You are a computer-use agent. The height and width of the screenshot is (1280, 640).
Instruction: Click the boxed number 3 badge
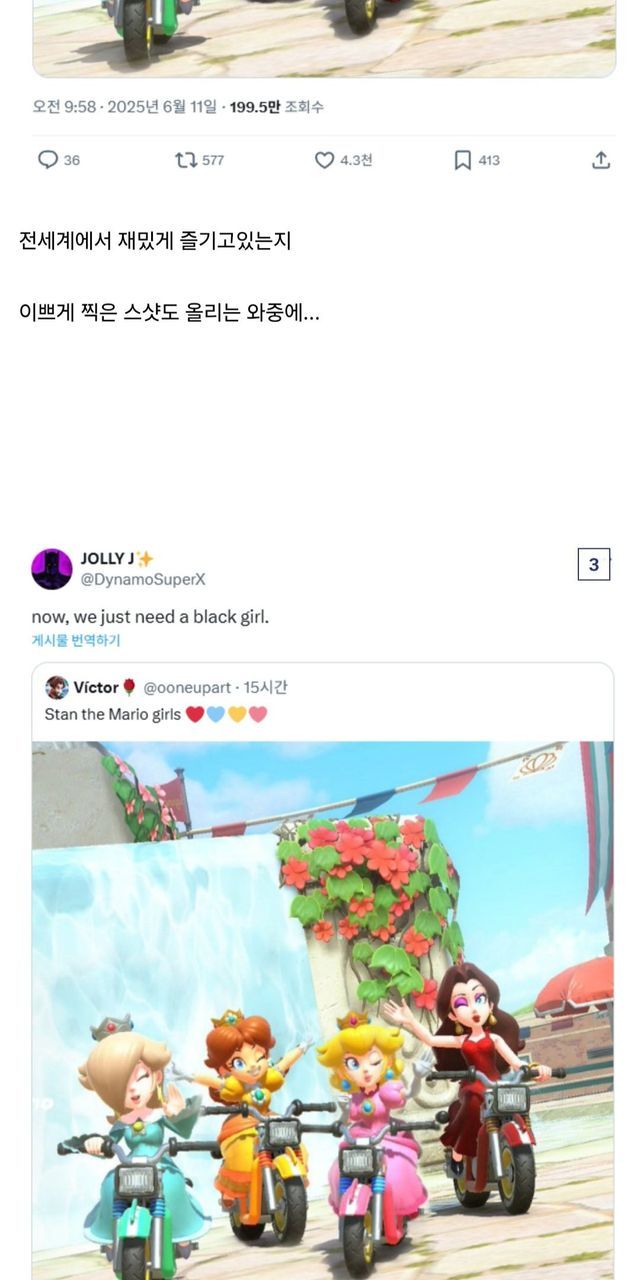point(593,565)
